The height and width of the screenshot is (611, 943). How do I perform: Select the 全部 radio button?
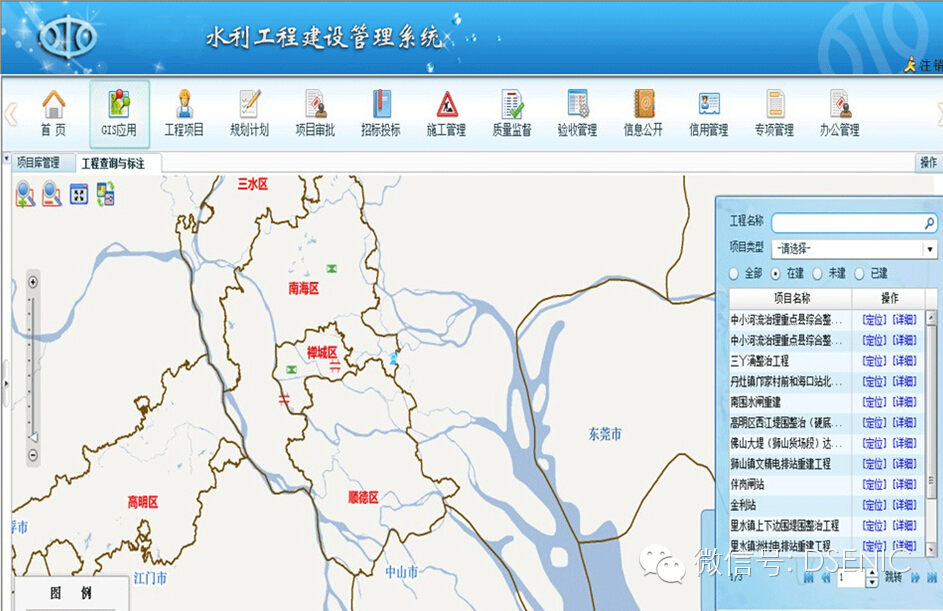(x=735, y=273)
